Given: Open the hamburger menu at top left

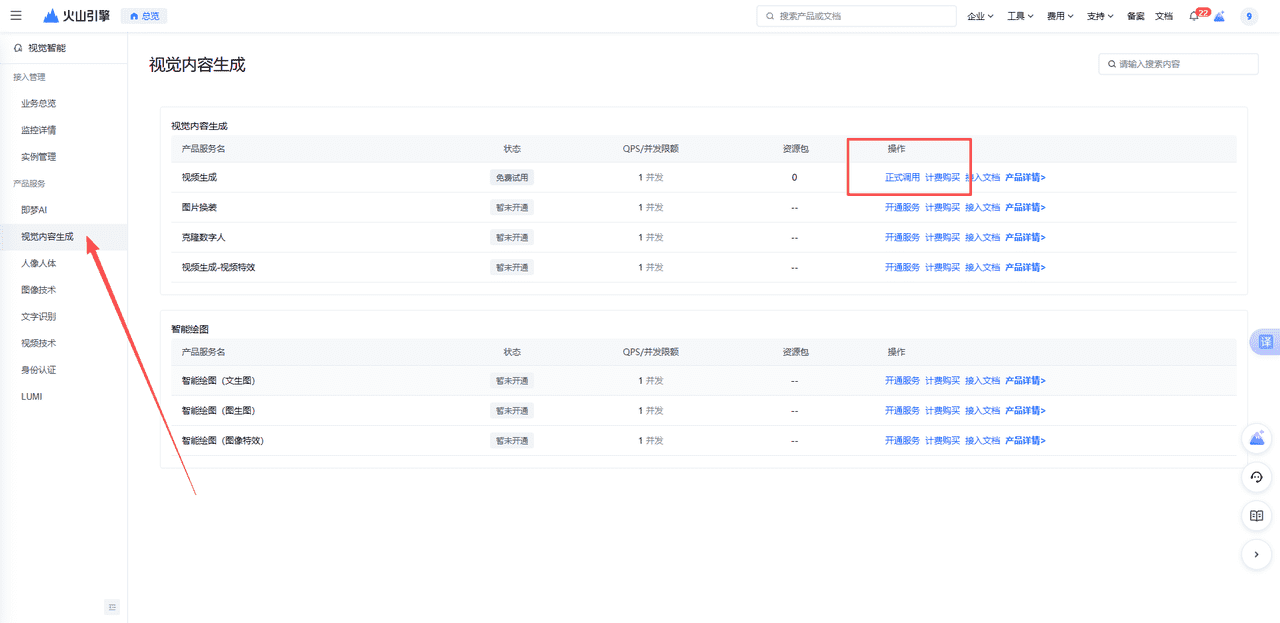Looking at the screenshot, I should pos(16,16).
